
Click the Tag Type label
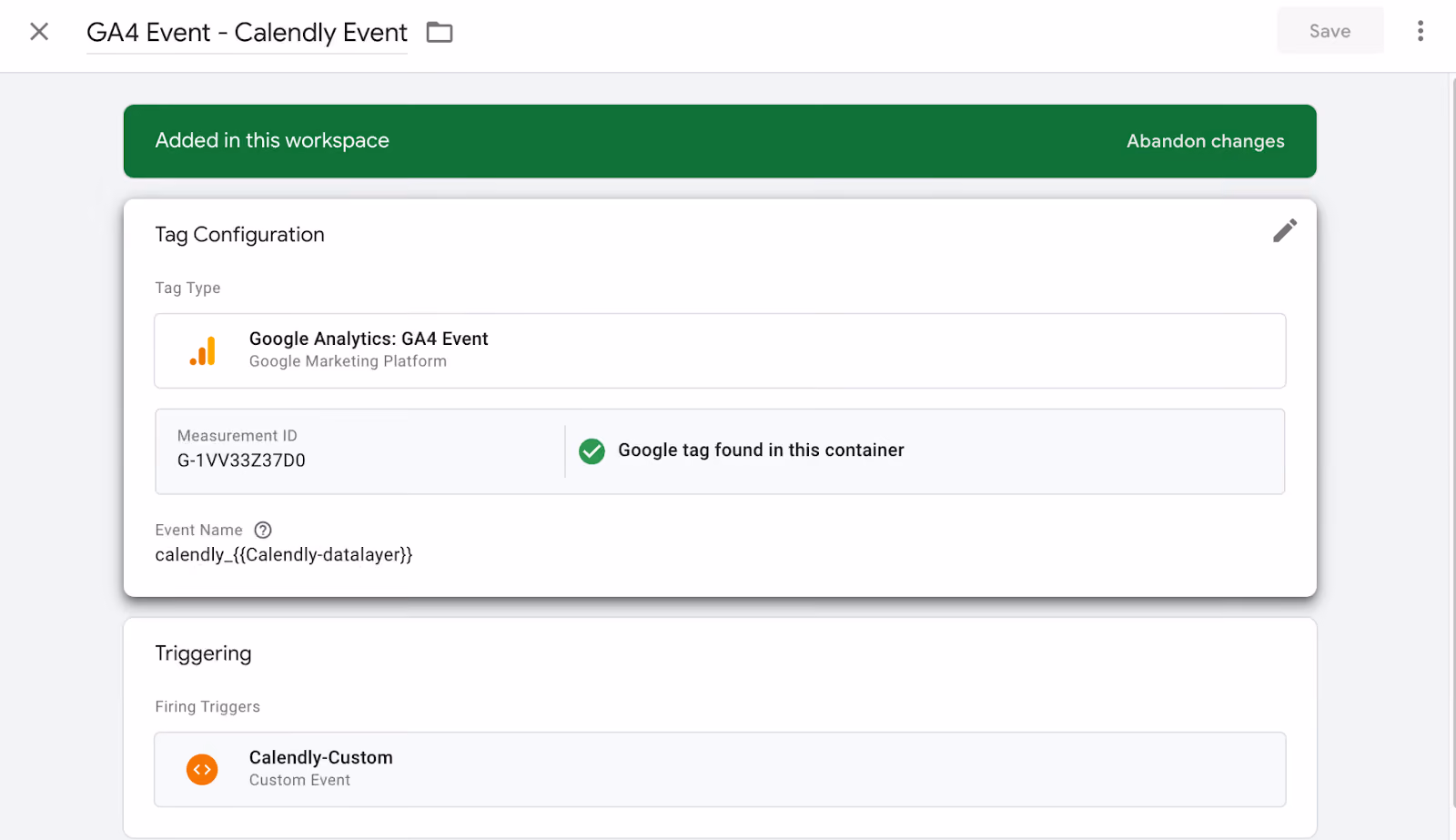(187, 288)
